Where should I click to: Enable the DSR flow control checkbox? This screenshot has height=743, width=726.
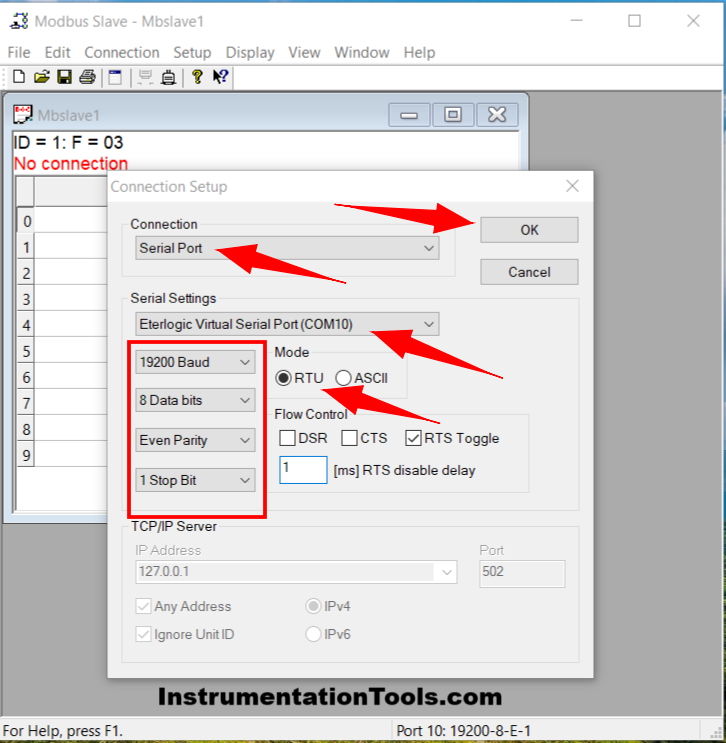pos(287,438)
